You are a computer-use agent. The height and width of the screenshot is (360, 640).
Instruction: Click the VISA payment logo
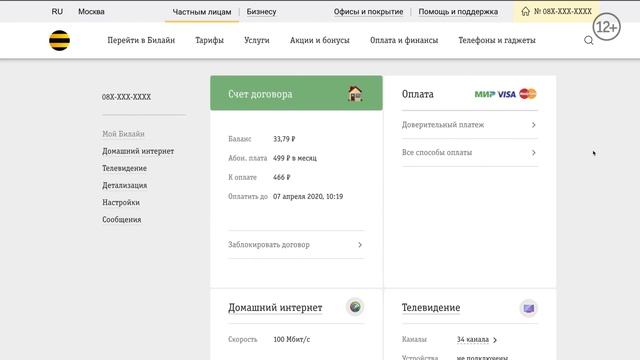(x=507, y=94)
